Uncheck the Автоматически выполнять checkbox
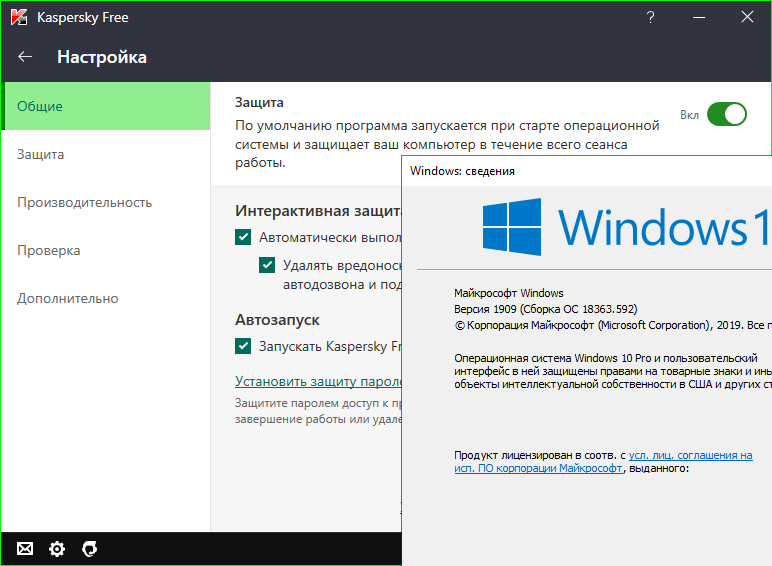Screen dimensions: 772x566 click(x=243, y=237)
